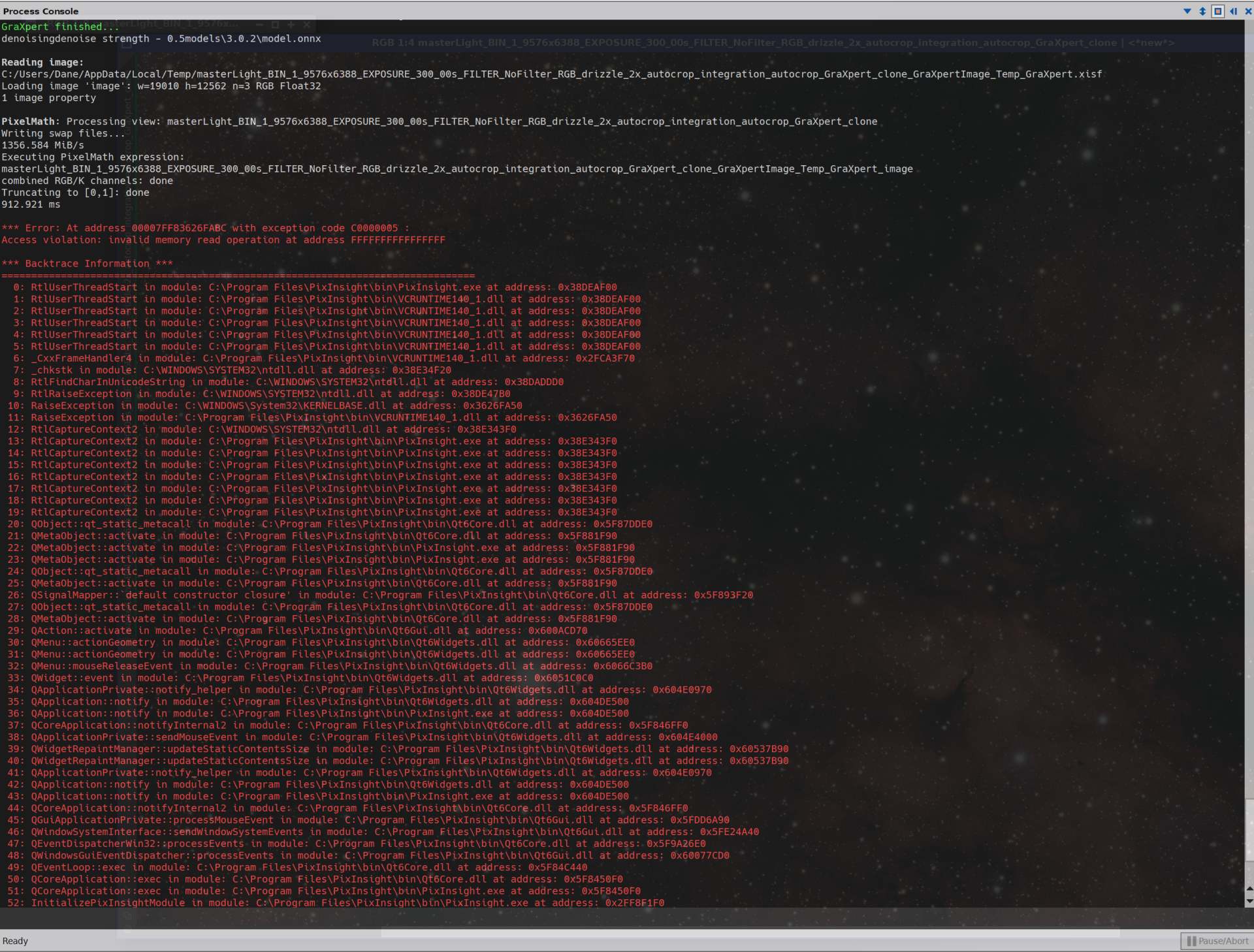The height and width of the screenshot is (952, 1254).
Task: Toggle the orange square console mode button
Action: click(1217, 11)
